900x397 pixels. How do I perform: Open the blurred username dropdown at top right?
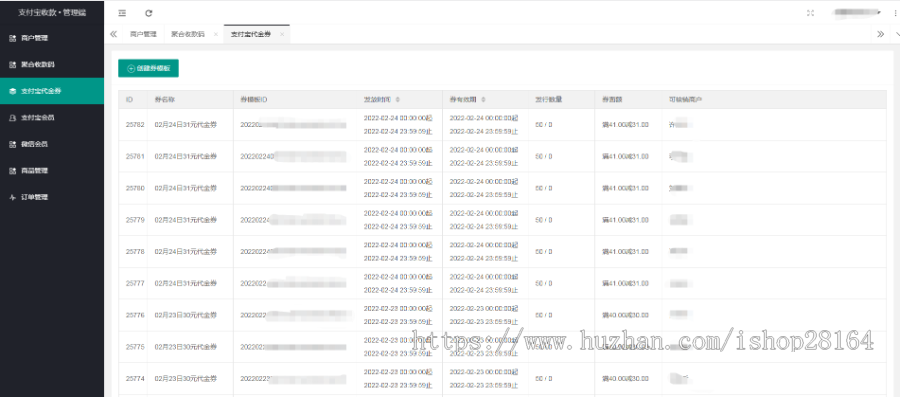(x=858, y=12)
